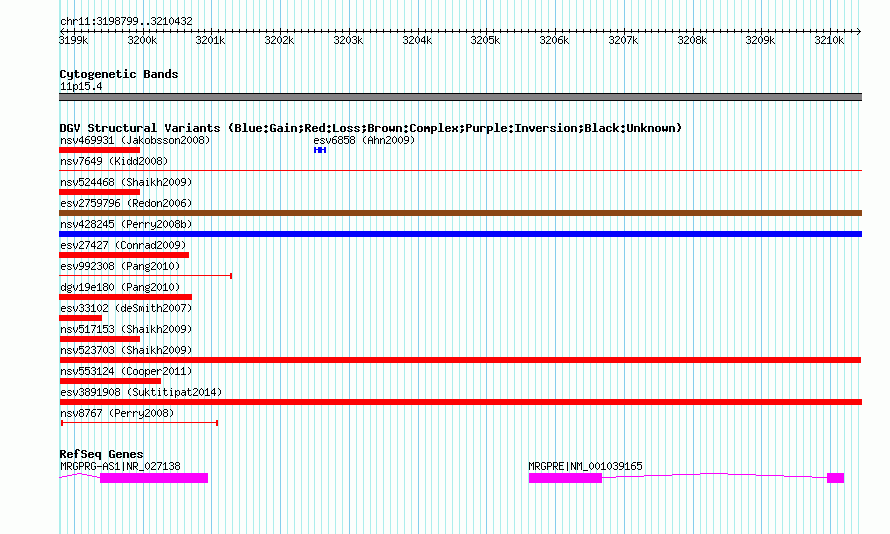Click the 3200k ruler position
Screen dimensions: 890x534
pyautogui.click(x=142, y=40)
